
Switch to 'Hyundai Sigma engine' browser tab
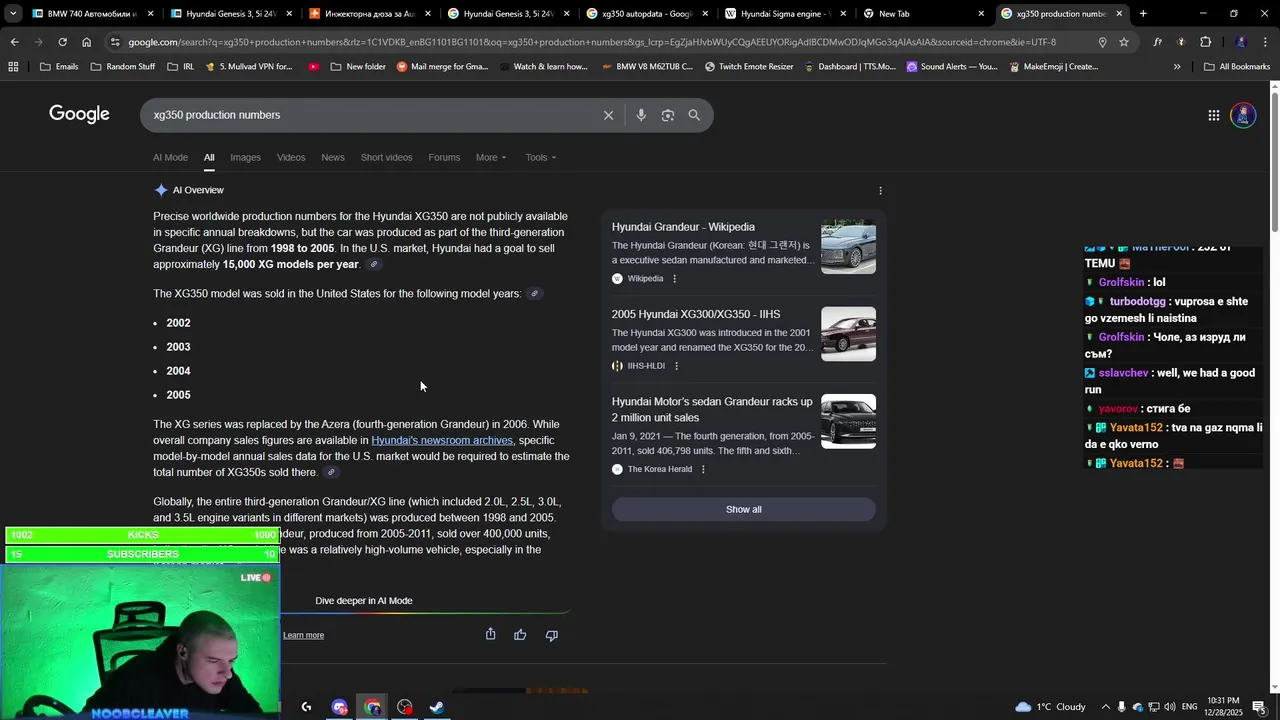coord(785,14)
